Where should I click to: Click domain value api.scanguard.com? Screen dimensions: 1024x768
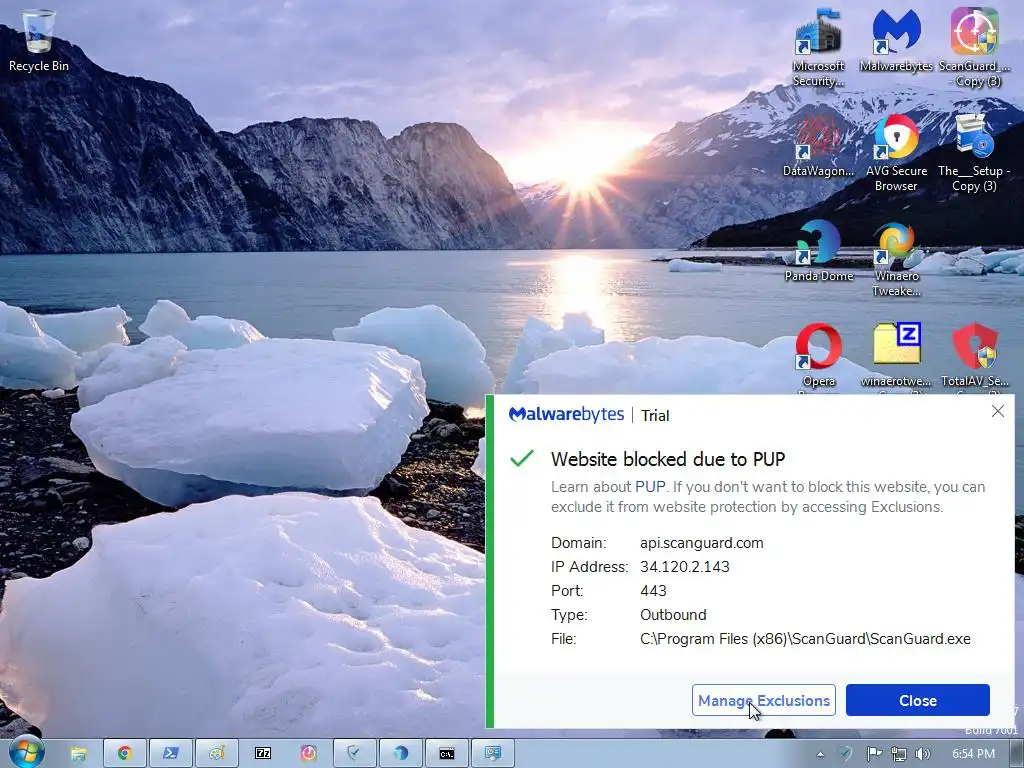(x=701, y=543)
